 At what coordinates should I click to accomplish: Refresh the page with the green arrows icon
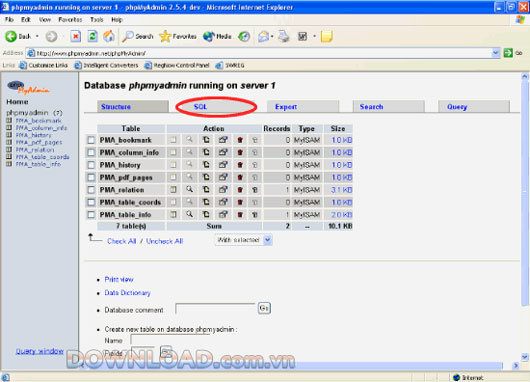(x=92, y=36)
